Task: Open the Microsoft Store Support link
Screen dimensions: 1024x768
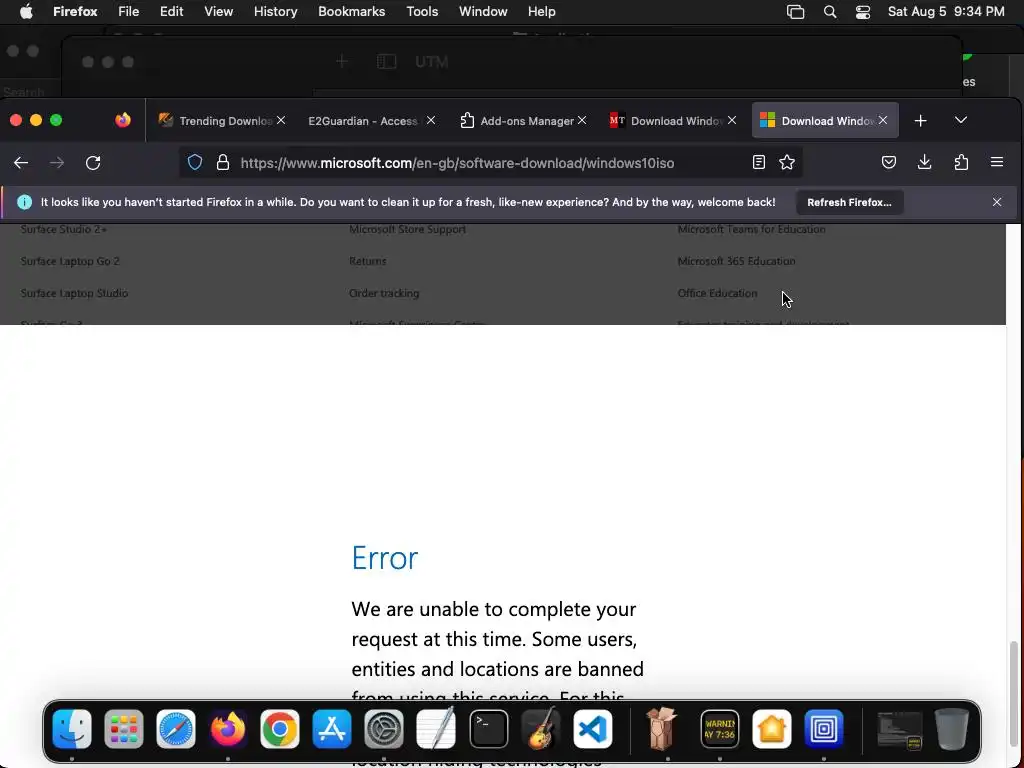Action: tap(408, 229)
